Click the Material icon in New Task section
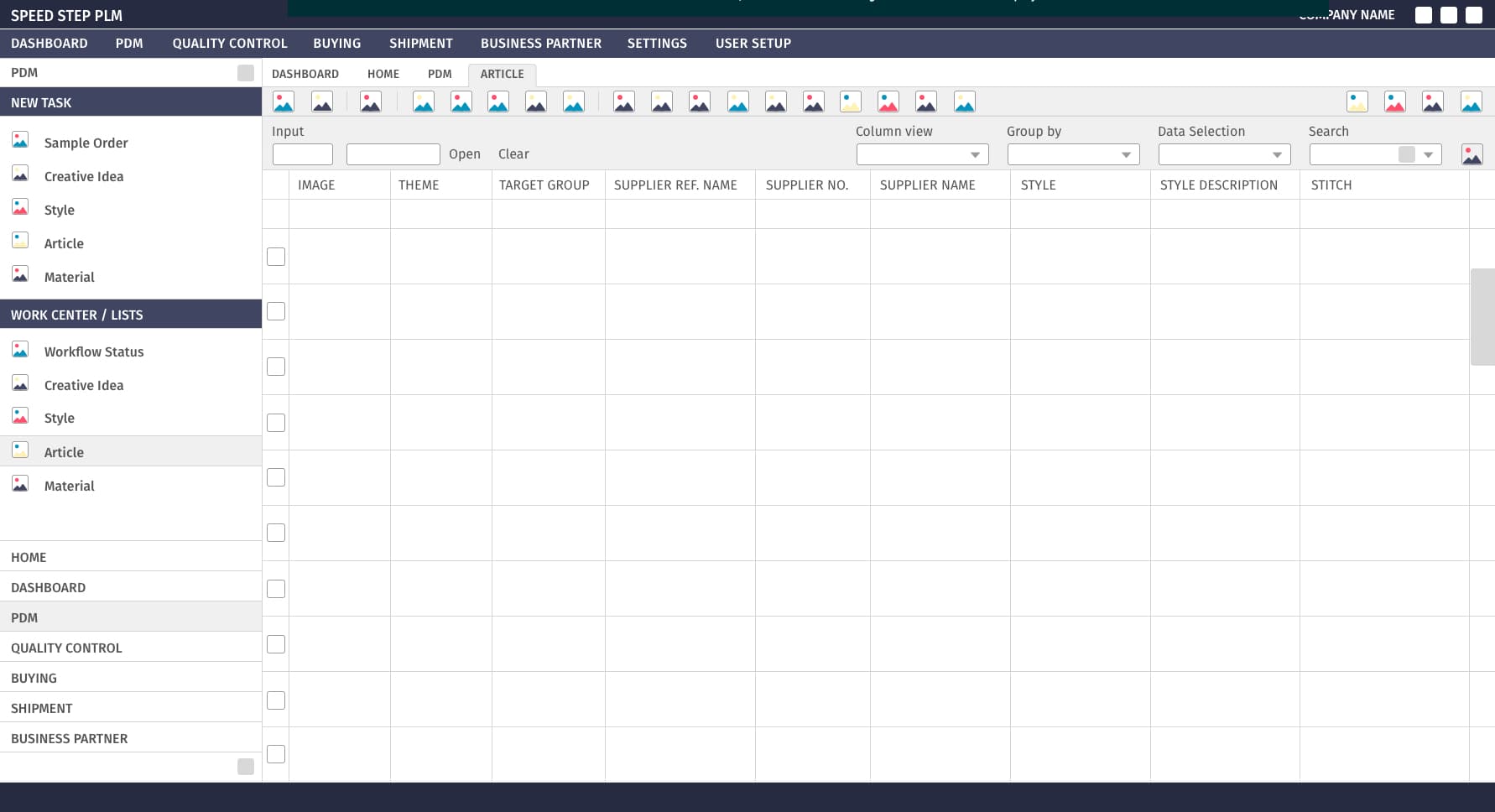This screenshot has height=812, width=1495. [20, 274]
